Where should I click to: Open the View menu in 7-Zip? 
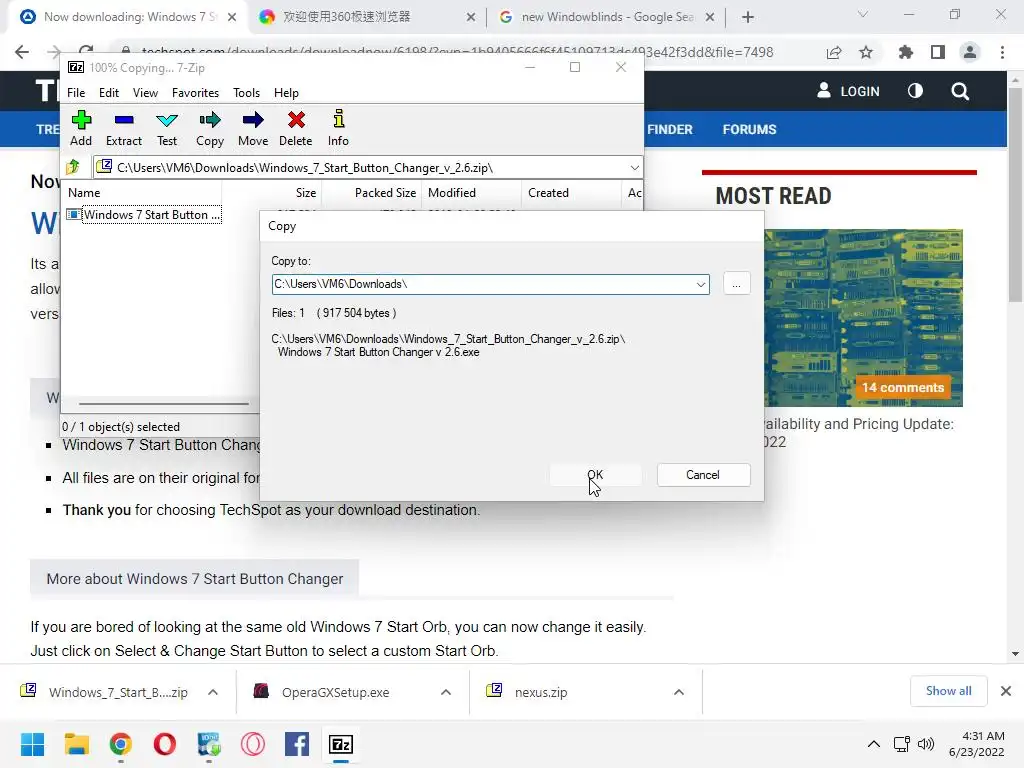(x=145, y=93)
